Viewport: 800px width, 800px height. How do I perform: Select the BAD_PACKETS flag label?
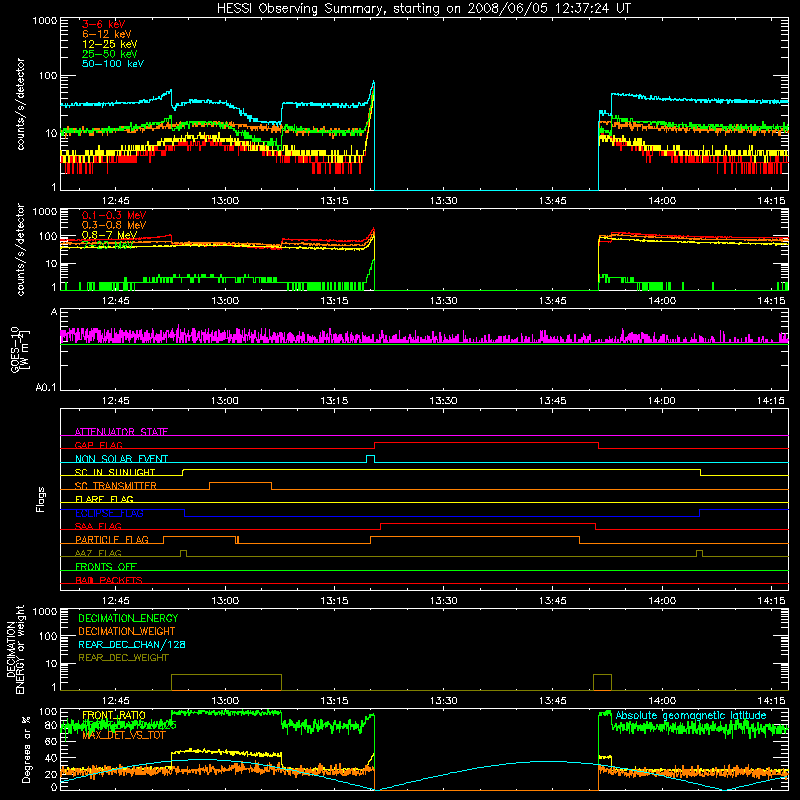(x=109, y=580)
